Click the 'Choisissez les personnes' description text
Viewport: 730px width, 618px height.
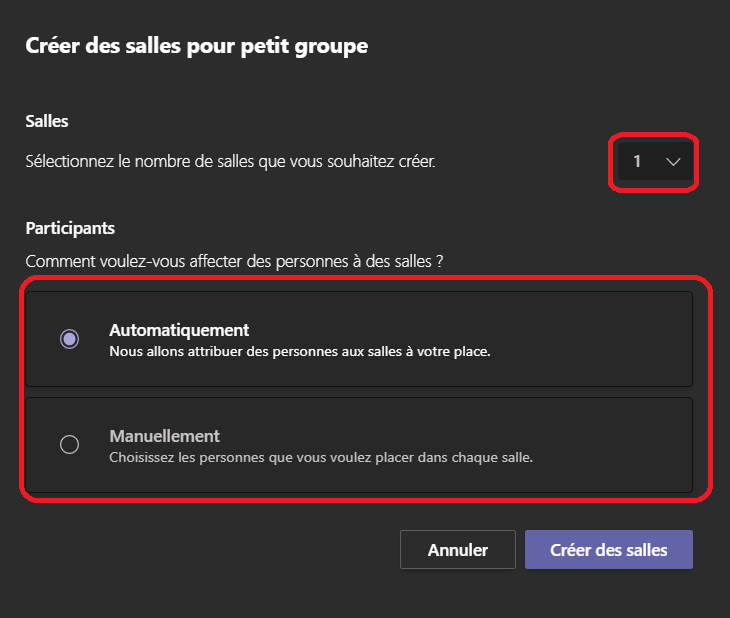pos(321,457)
